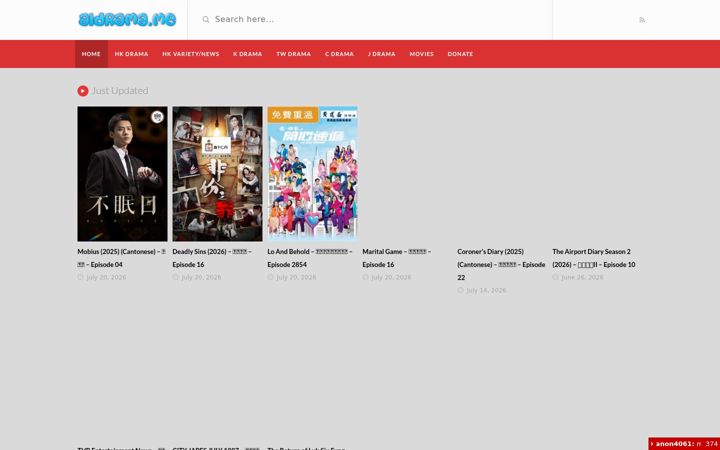Viewport: 720px width, 450px height.
Task: Open Lo And Behold Episode 2854 title
Action: point(310,258)
